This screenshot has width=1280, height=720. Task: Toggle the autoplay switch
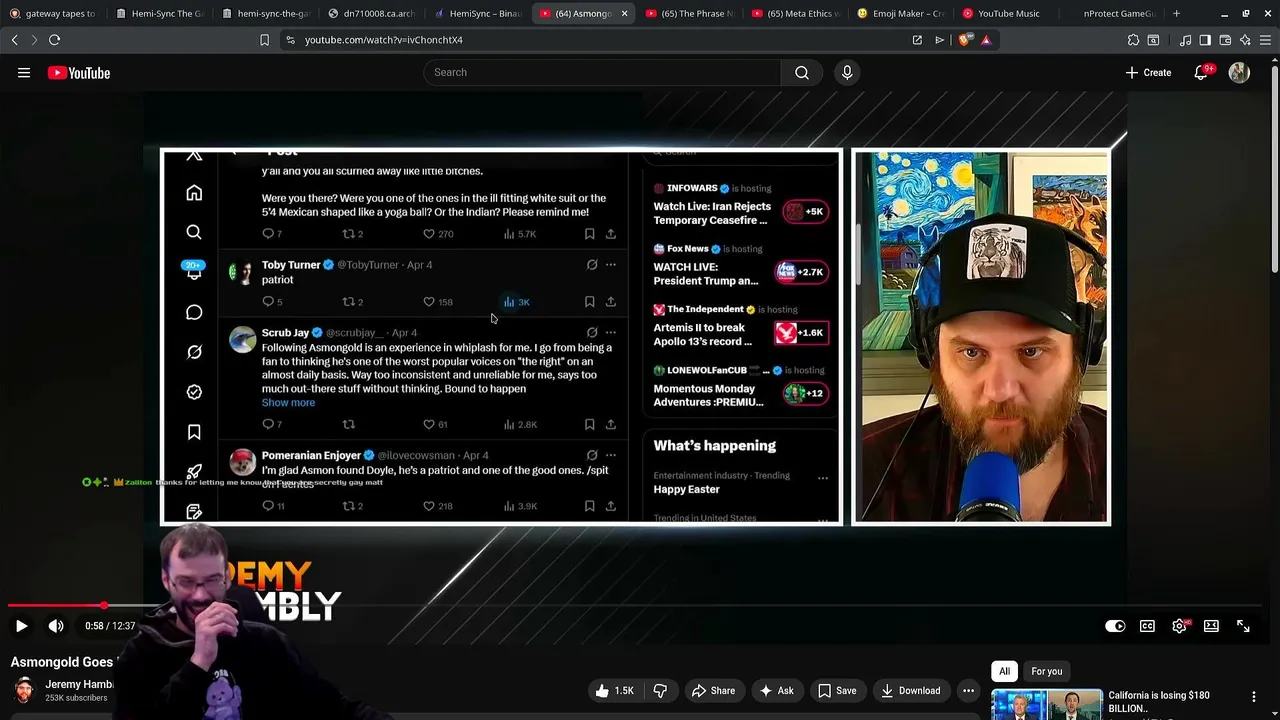1115,626
